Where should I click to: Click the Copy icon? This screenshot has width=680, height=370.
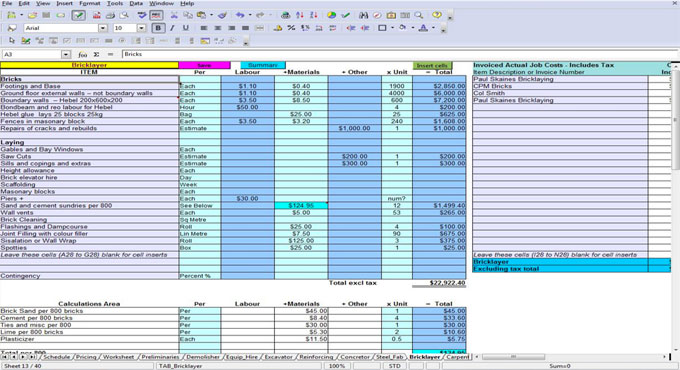point(187,15)
